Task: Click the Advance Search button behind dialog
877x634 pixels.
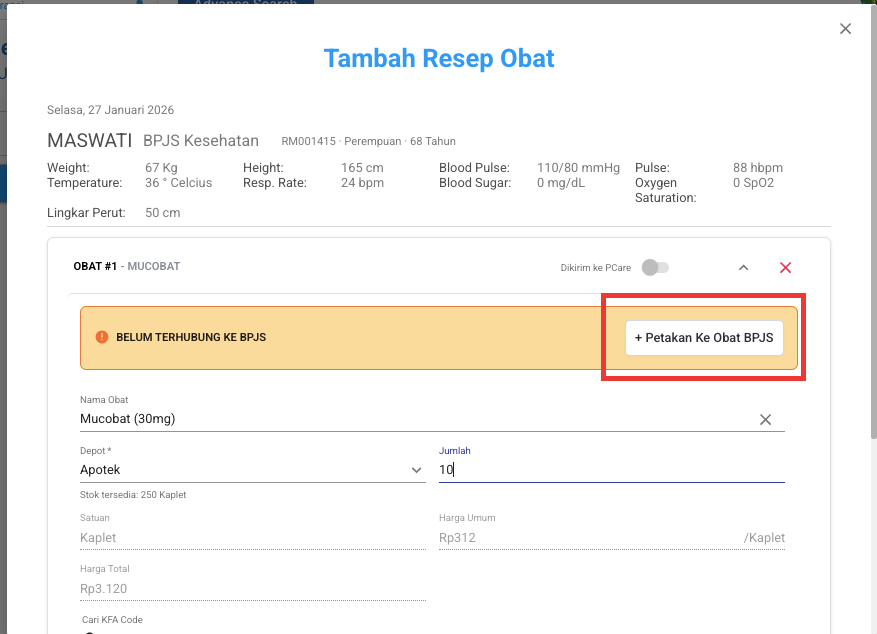Action: tap(246, 3)
